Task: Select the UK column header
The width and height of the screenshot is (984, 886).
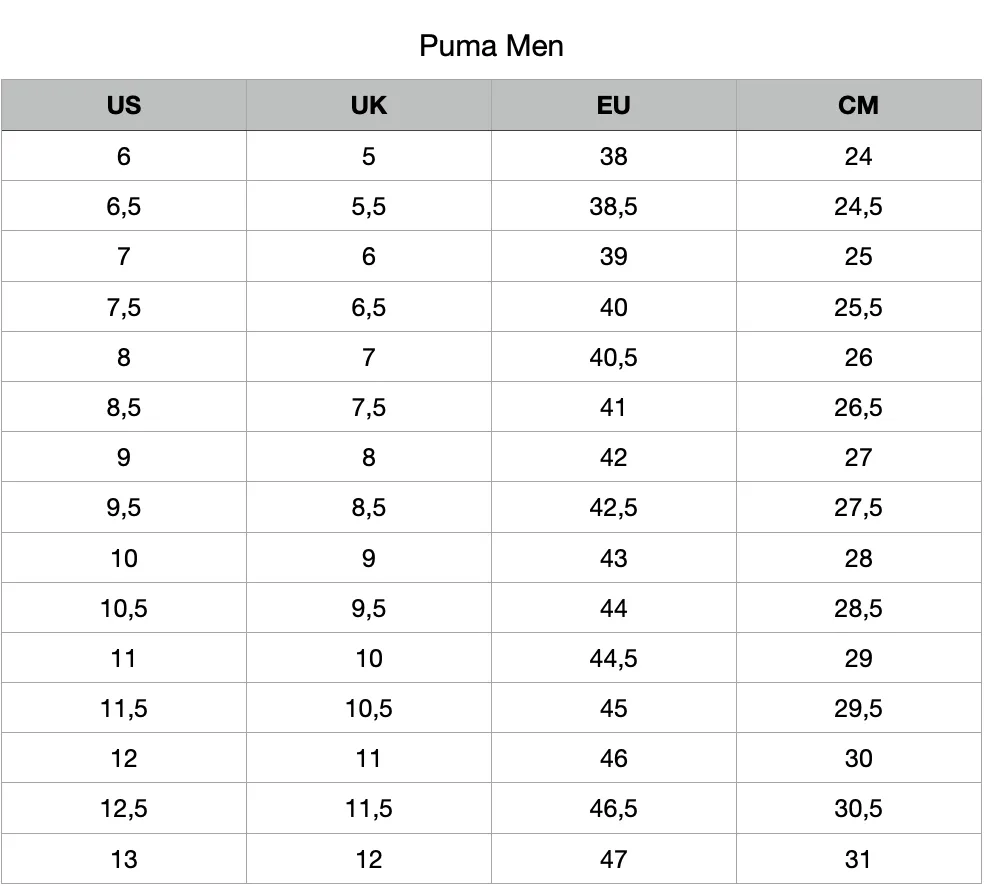Action: (369, 105)
